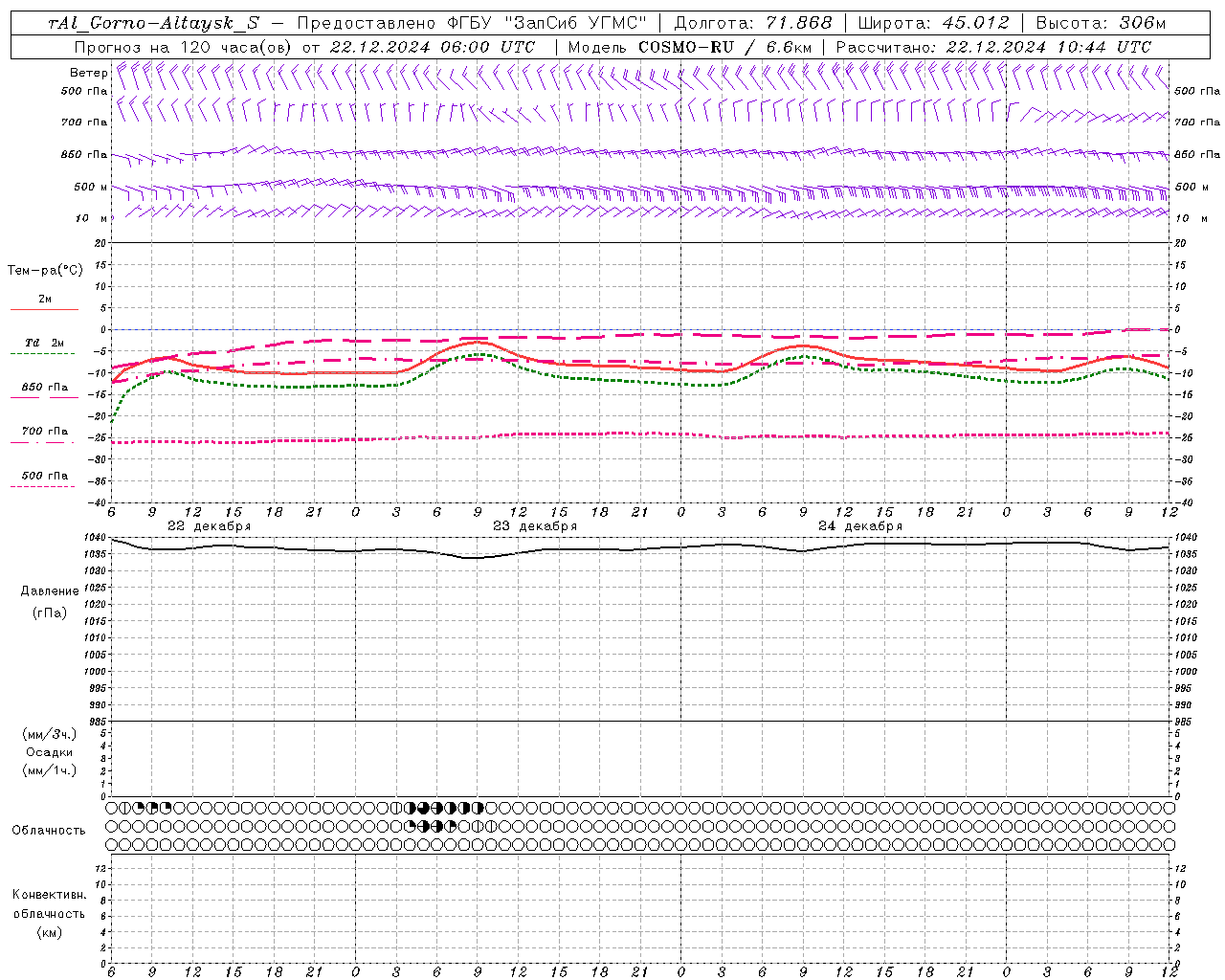Click the '24 декабря' date label
1225x980 pixels.
pos(860,526)
